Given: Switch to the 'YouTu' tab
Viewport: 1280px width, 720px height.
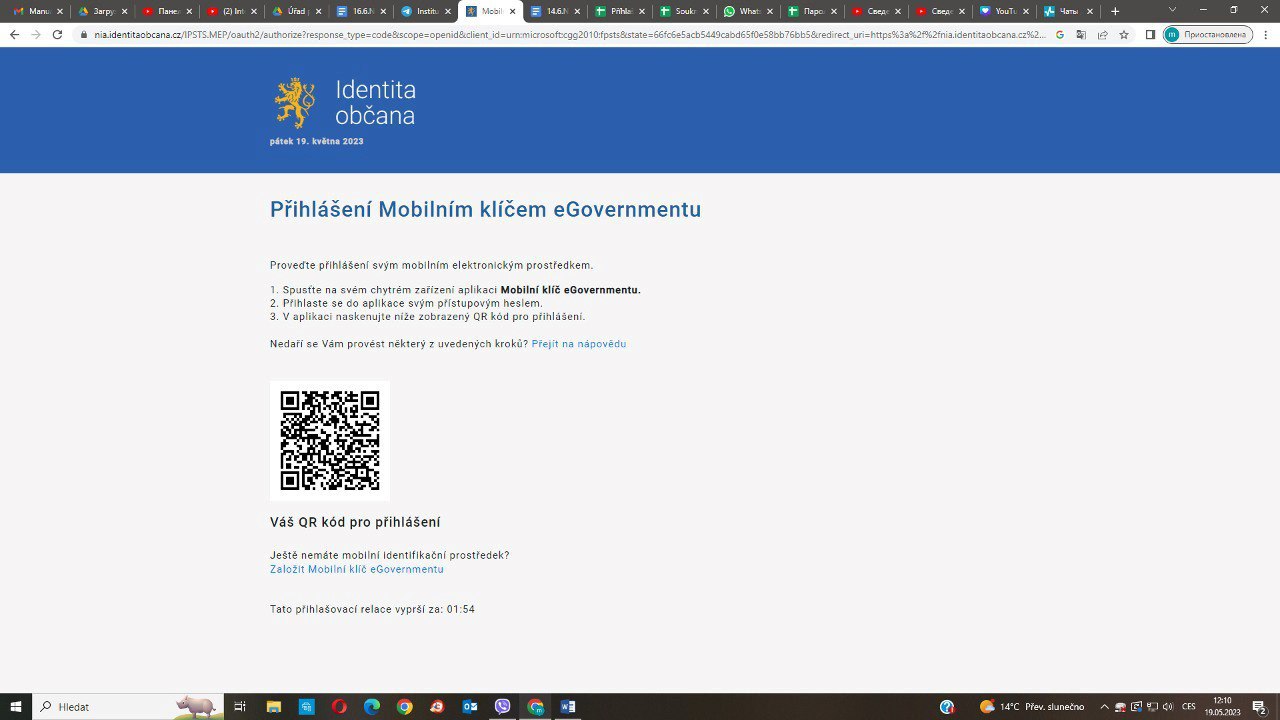Looking at the screenshot, I should coord(1006,11).
